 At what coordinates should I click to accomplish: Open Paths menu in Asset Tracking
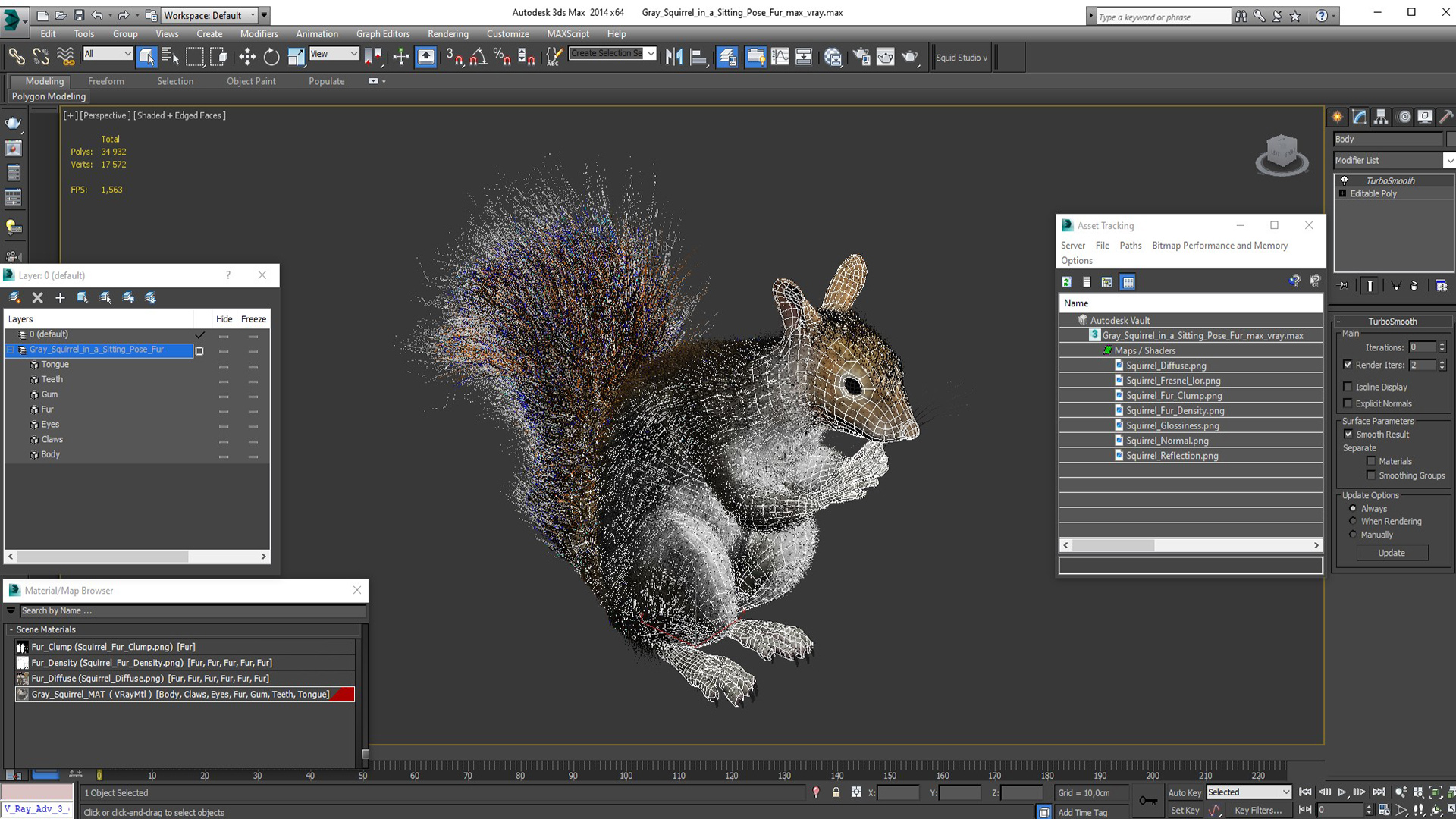(1130, 246)
